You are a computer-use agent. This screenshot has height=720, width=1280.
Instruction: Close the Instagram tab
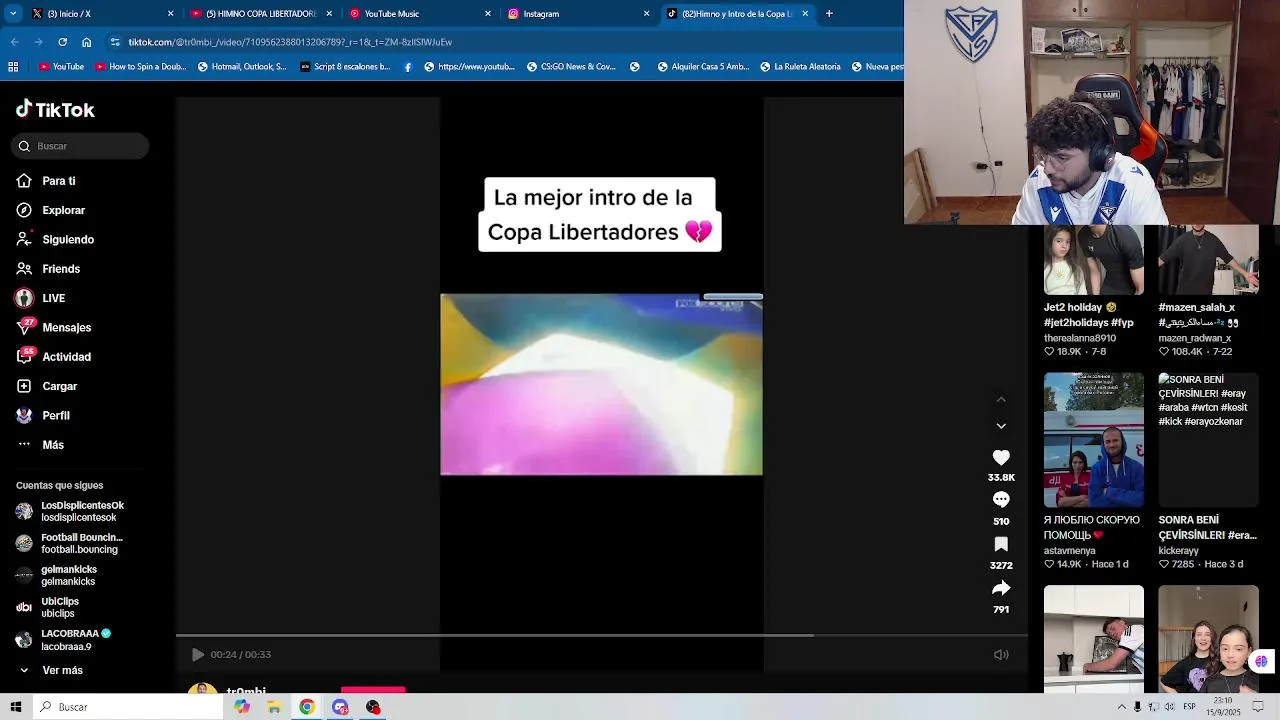tap(646, 14)
